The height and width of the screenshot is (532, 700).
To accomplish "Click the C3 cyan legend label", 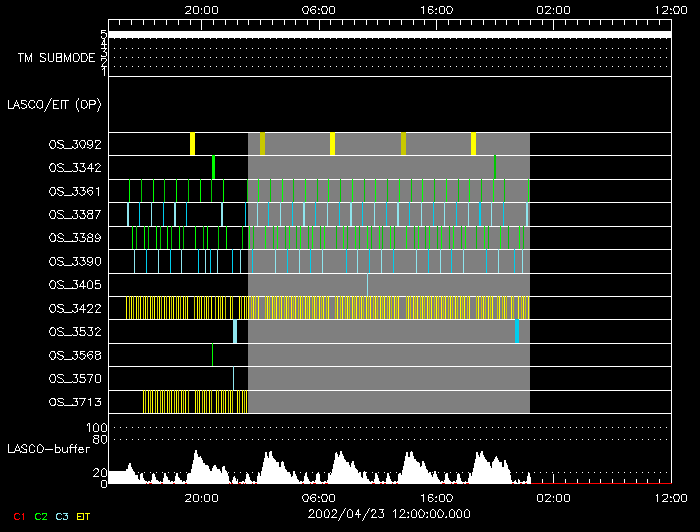I will [x=62, y=517].
